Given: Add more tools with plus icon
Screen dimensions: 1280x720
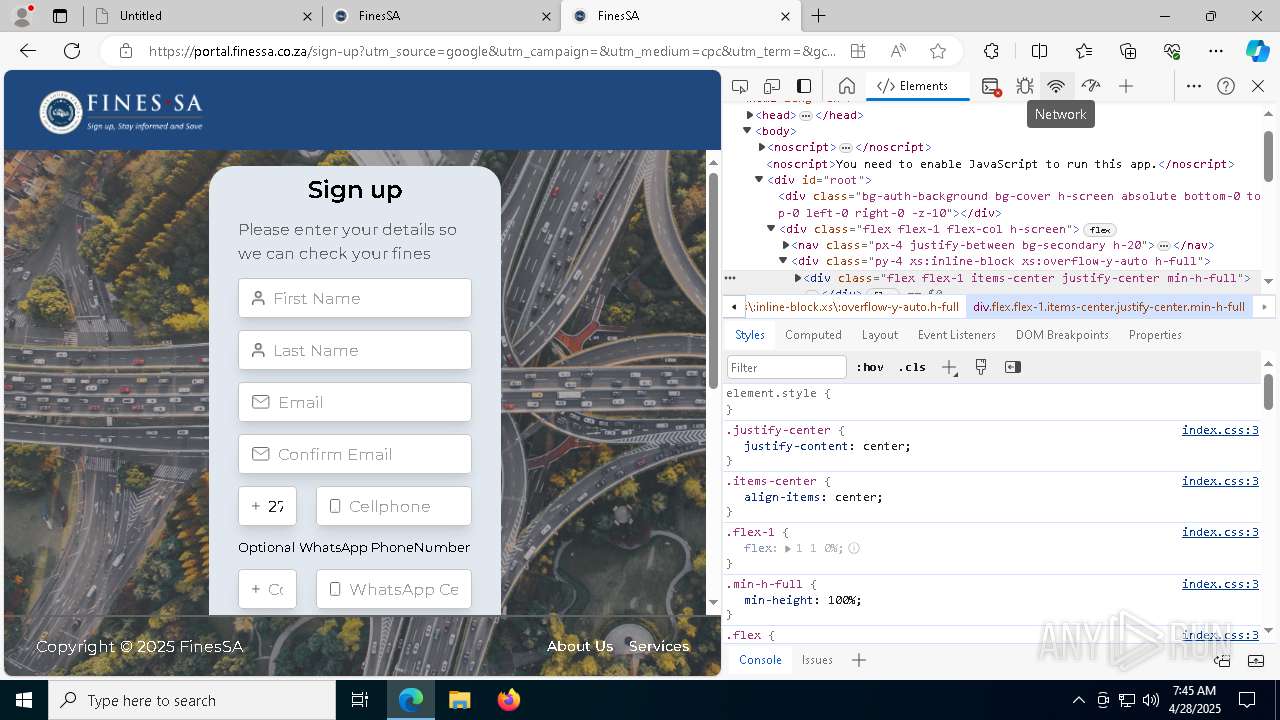Looking at the screenshot, I should [x=1126, y=86].
